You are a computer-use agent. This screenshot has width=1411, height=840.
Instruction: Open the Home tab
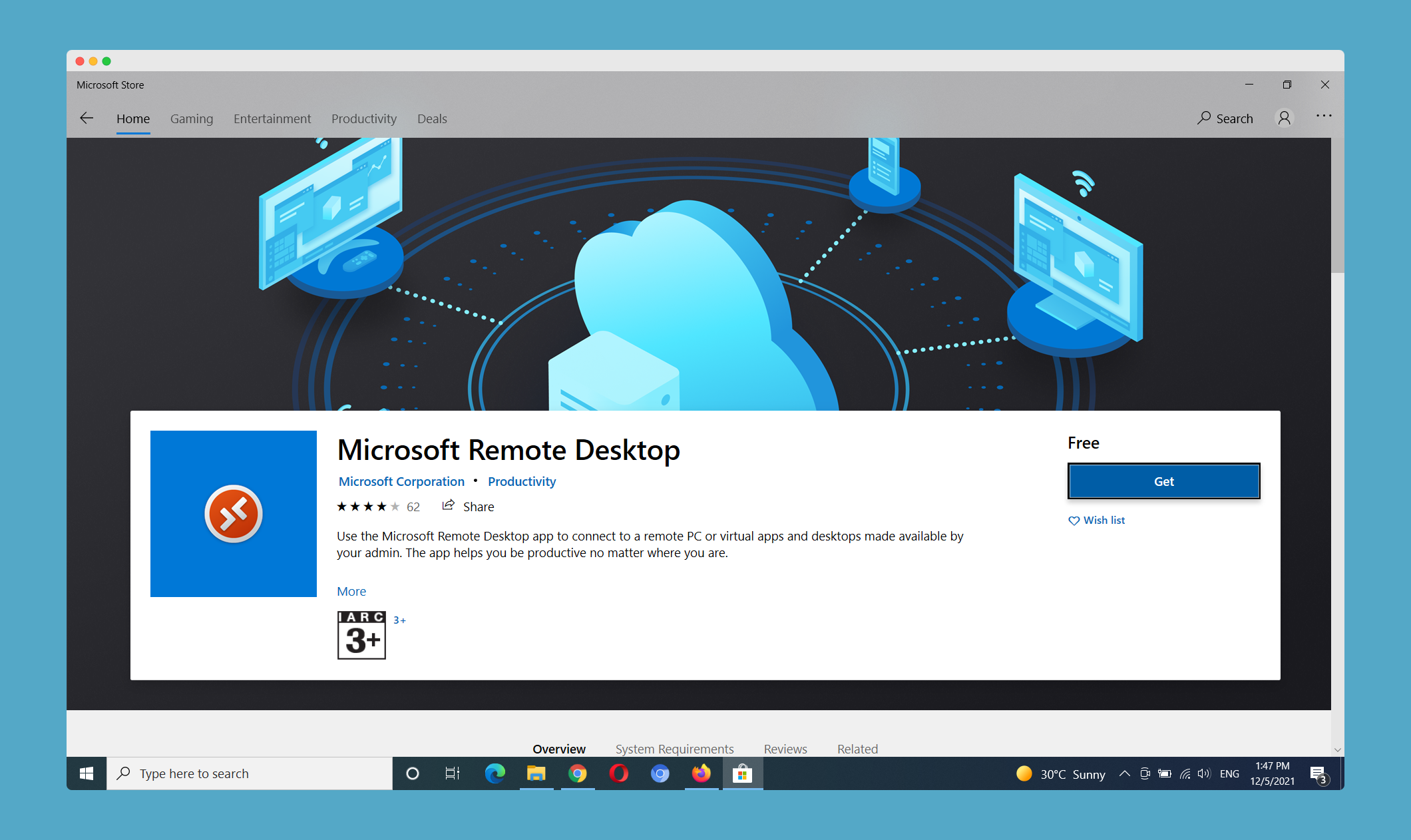(133, 118)
